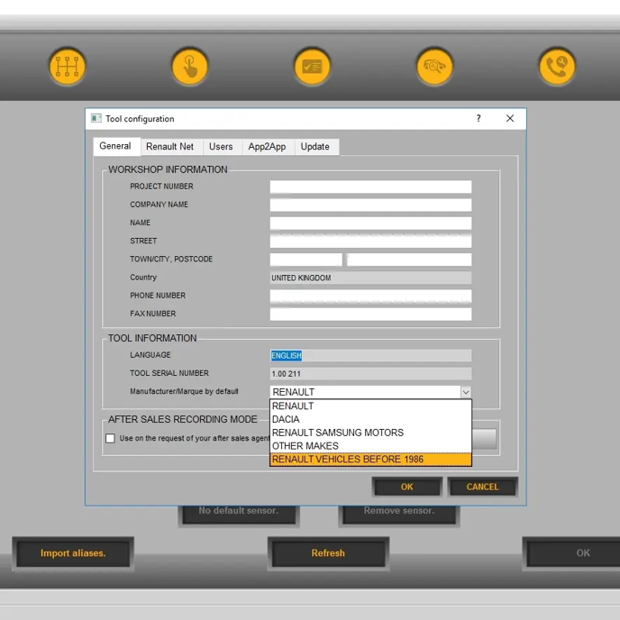Click the phone support icon in toolbar
Viewport: 620px width, 620px height.
click(x=557, y=66)
